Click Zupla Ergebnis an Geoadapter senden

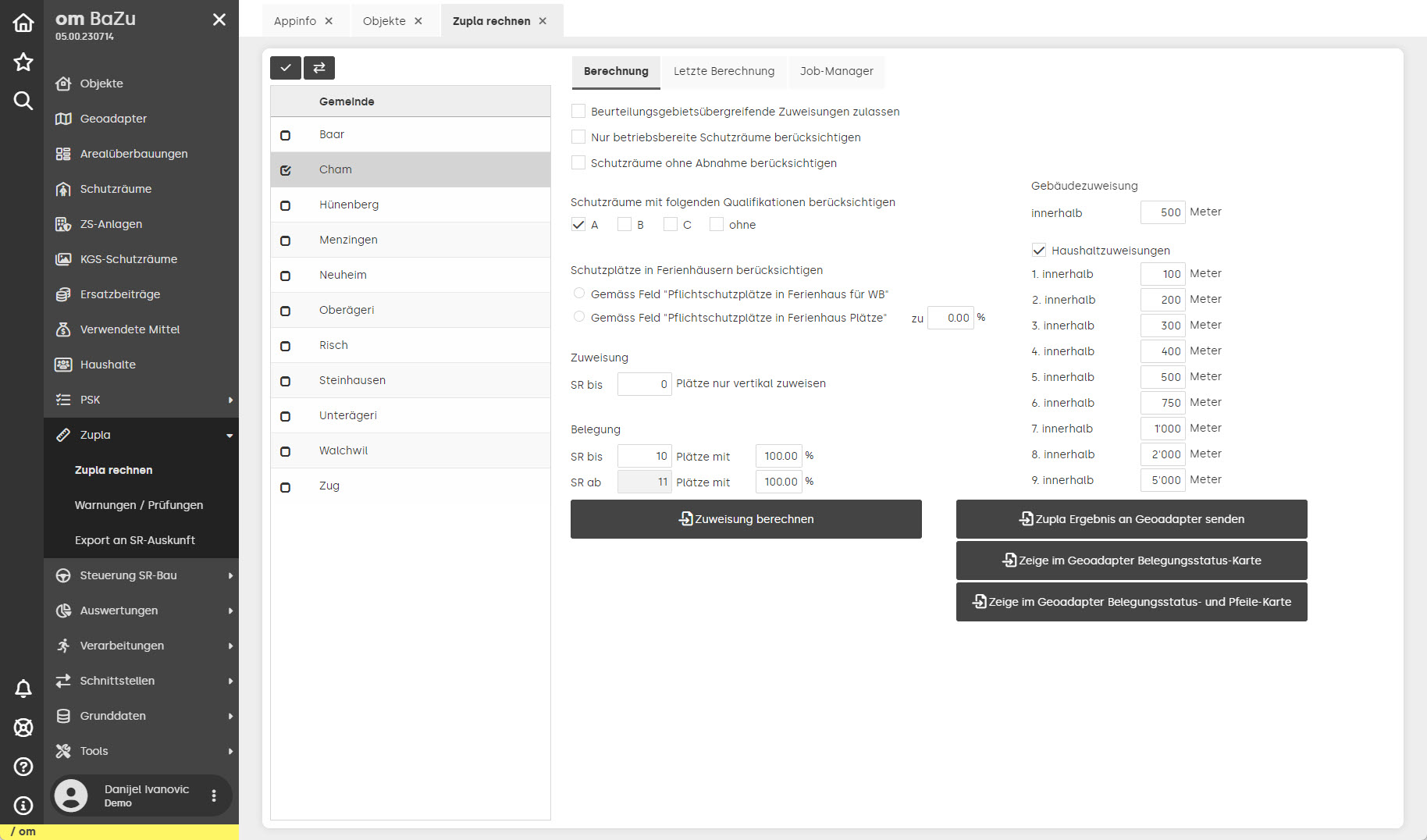(1131, 519)
